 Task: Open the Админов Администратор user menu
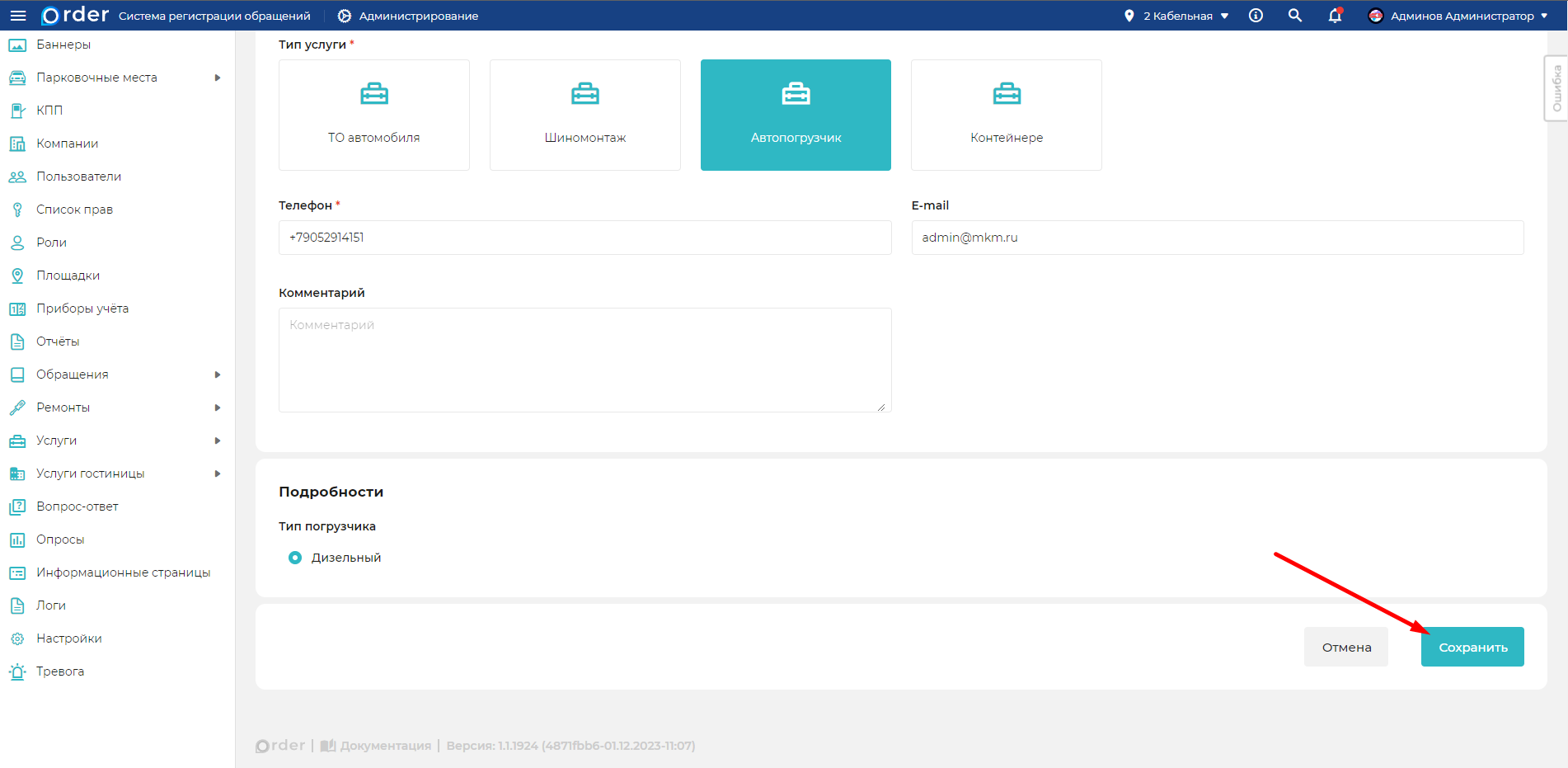(1458, 16)
